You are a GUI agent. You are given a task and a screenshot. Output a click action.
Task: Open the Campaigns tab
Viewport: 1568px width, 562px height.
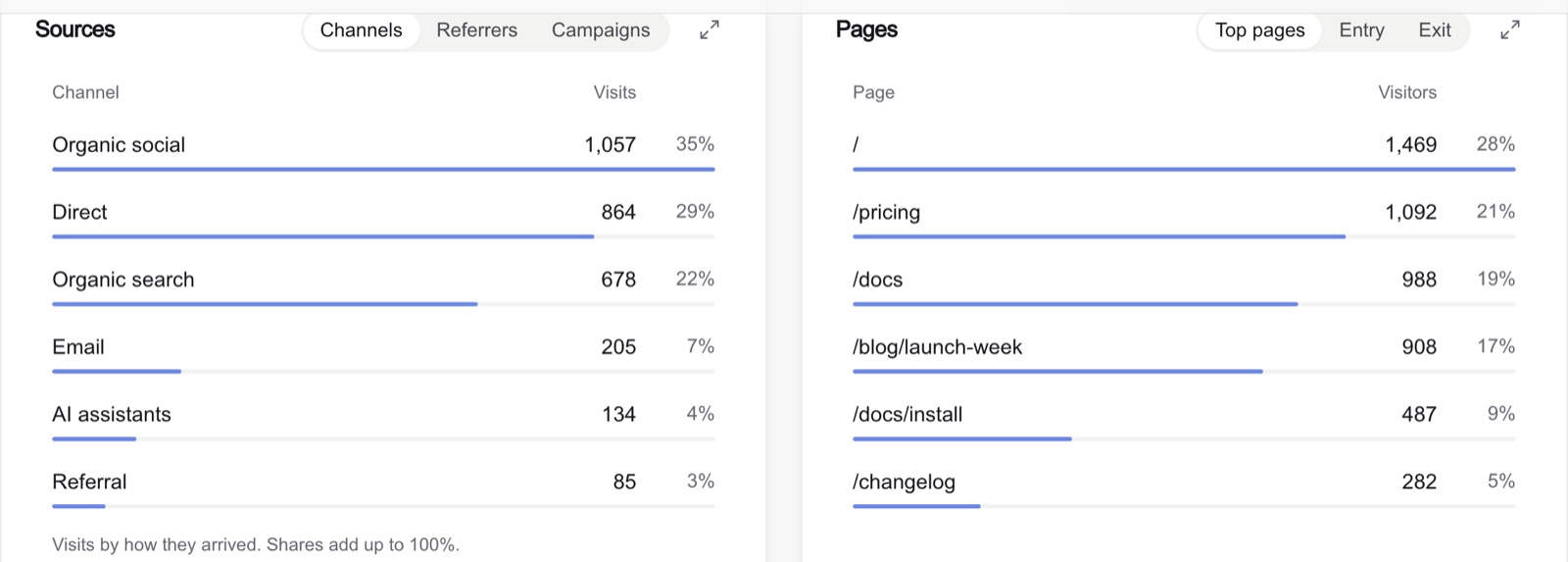tap(601, 30)
